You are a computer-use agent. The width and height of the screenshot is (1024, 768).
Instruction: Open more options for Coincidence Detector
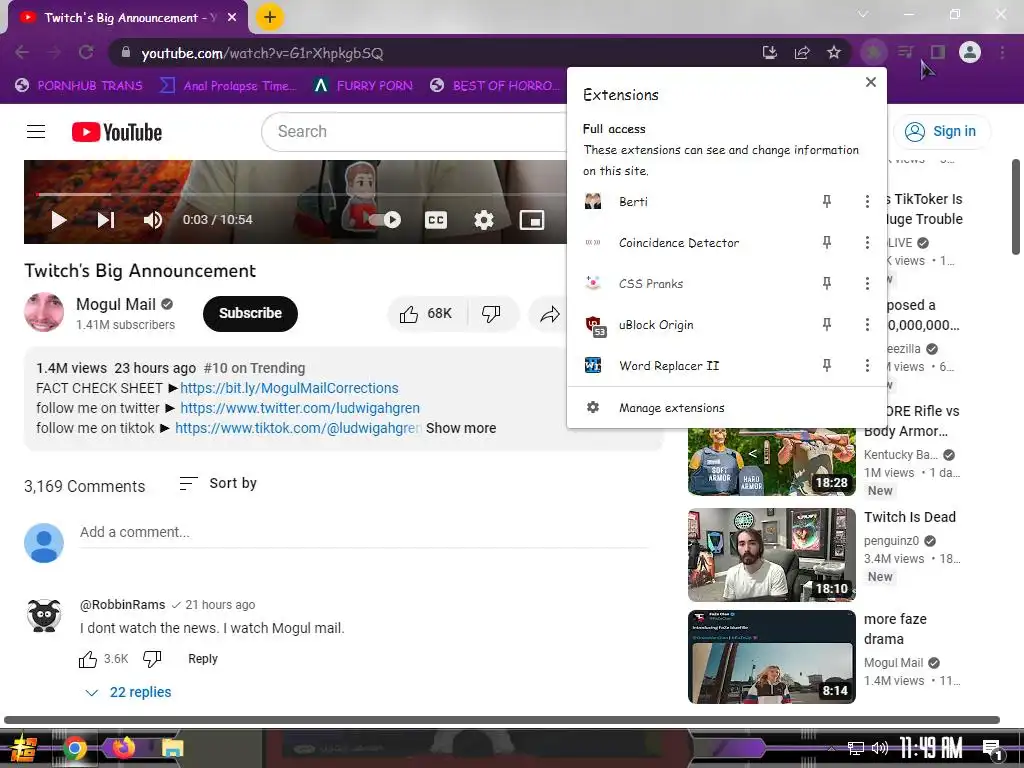[867, 242]
